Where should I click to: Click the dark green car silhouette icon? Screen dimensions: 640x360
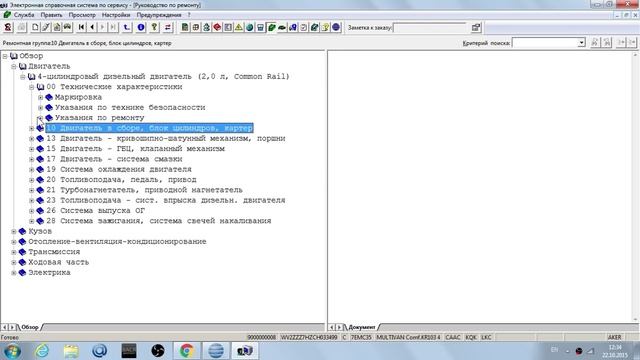tap(282, 27)
